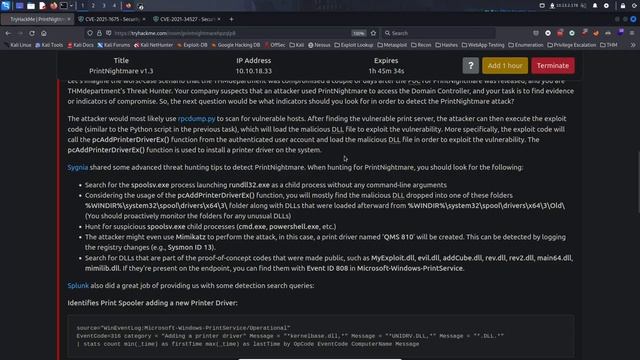640x360 pixels.
Task: Expand the Metasploit bookmarks folder
Action: point(392,45)
